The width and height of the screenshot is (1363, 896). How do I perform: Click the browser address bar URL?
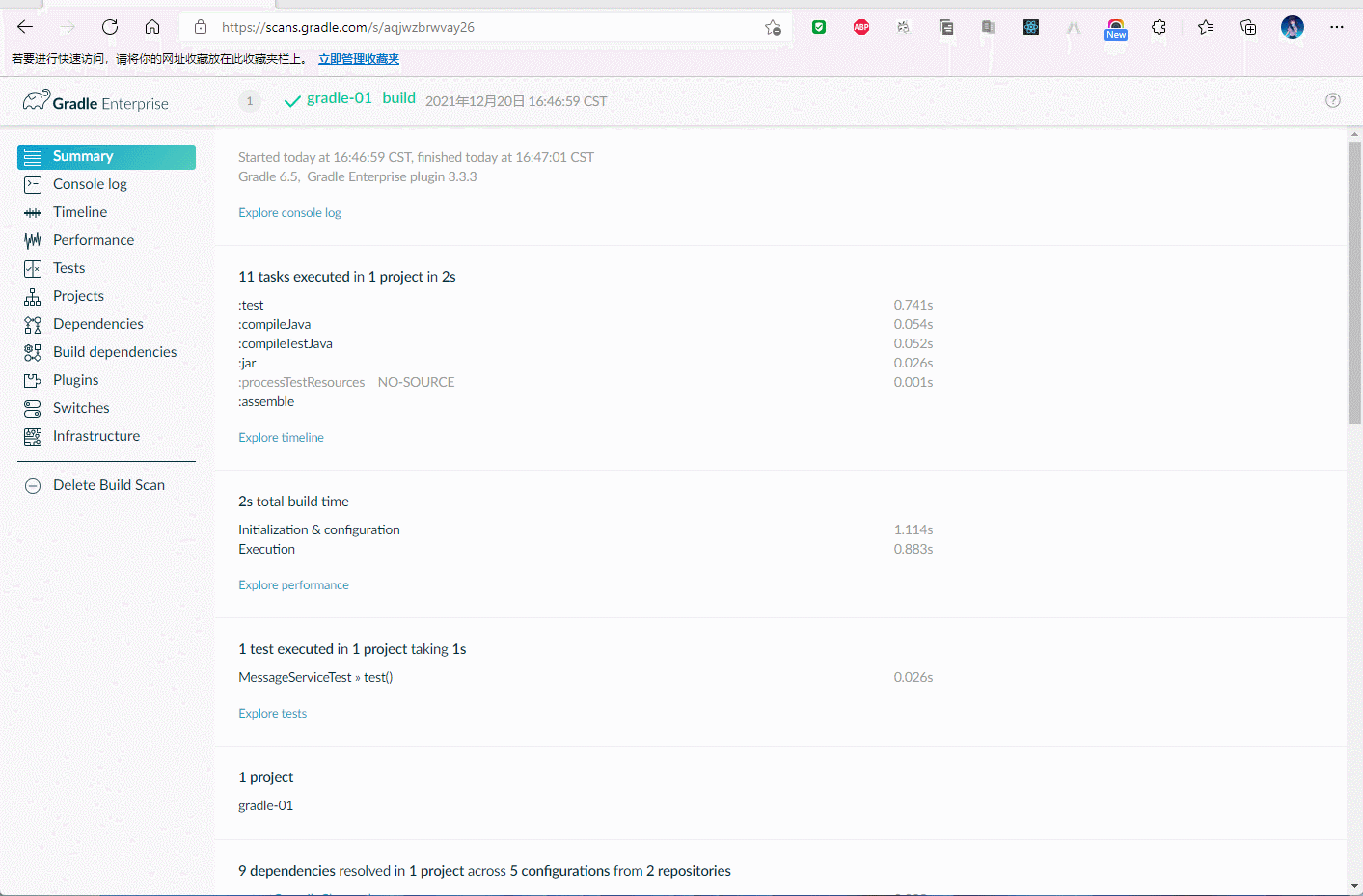(348, 27)
